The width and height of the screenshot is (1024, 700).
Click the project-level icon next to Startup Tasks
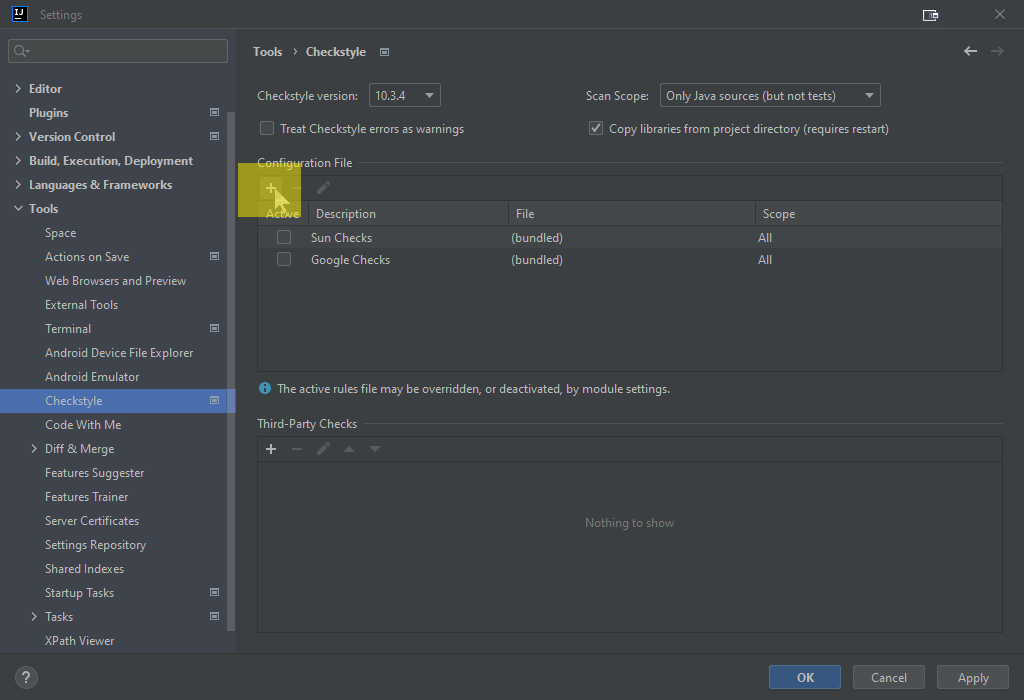click(214, 592)
